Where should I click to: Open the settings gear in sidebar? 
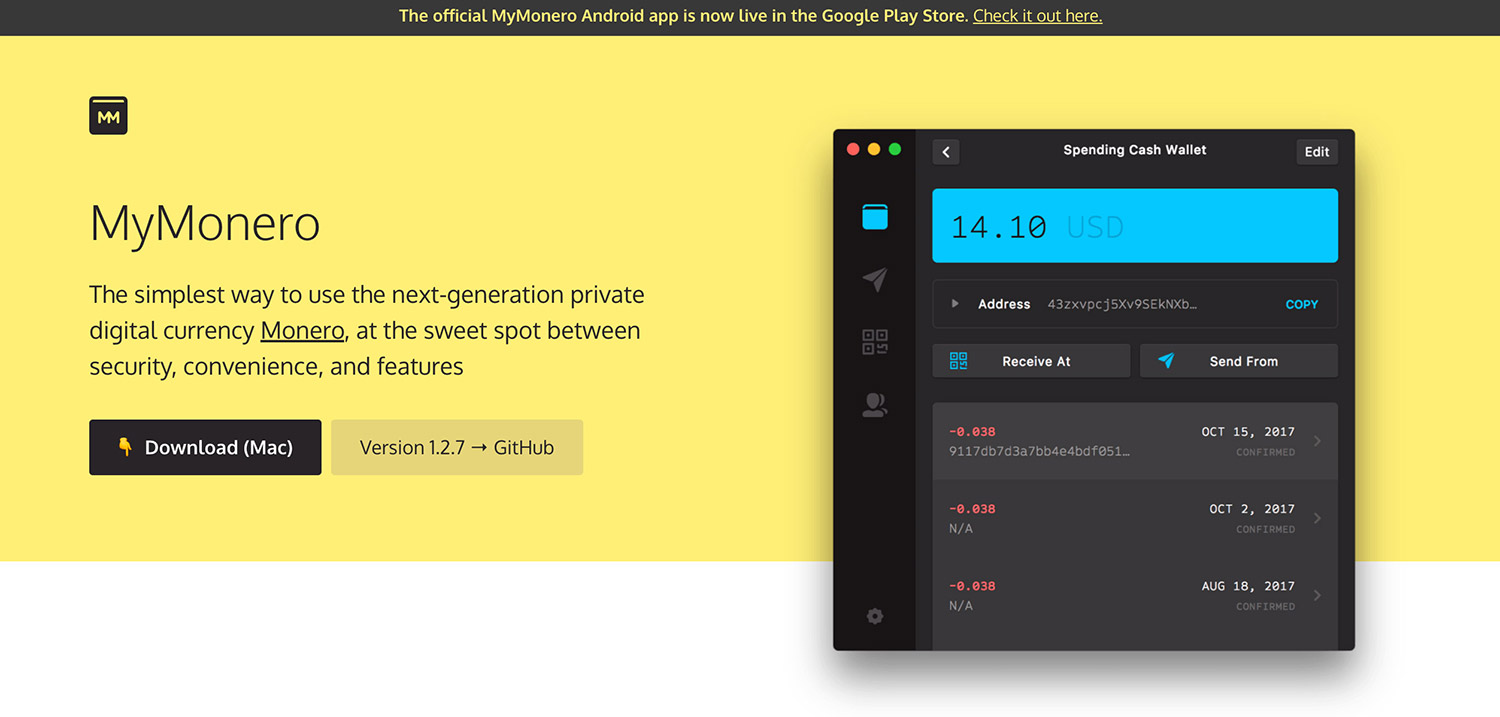[x=875, y=616]
